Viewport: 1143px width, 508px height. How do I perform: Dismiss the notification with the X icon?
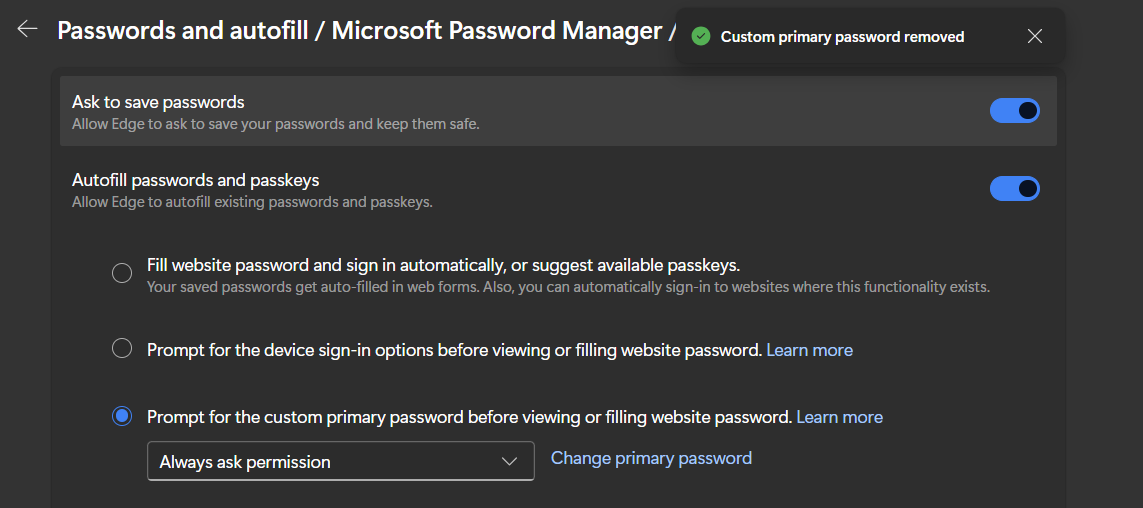coord(1035,37)
